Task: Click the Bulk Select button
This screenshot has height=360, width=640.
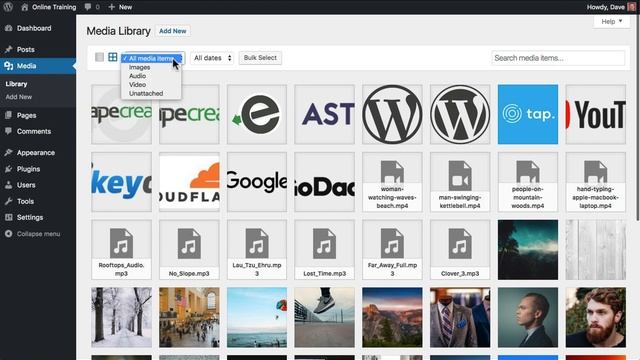Action: point(260,58)
